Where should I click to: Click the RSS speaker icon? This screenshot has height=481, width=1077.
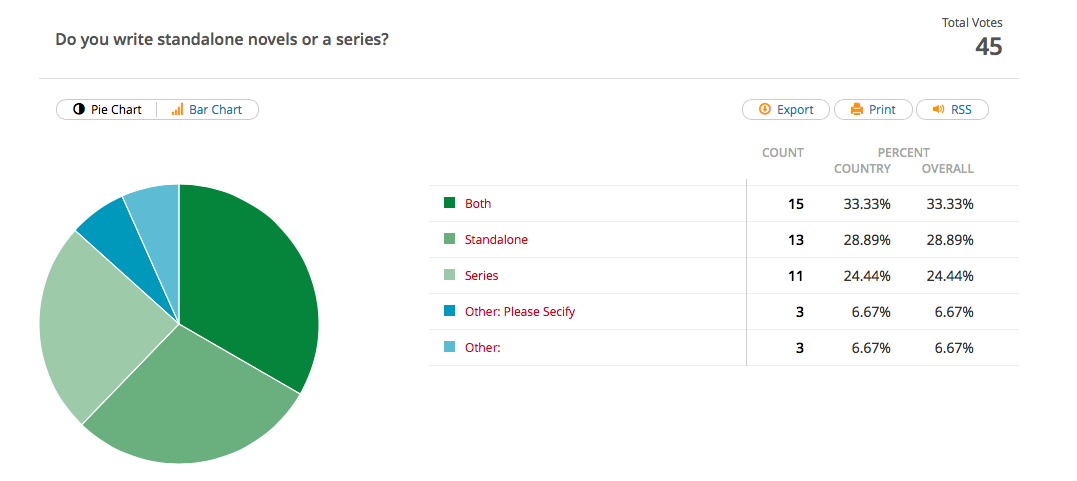tap(938, 110)
